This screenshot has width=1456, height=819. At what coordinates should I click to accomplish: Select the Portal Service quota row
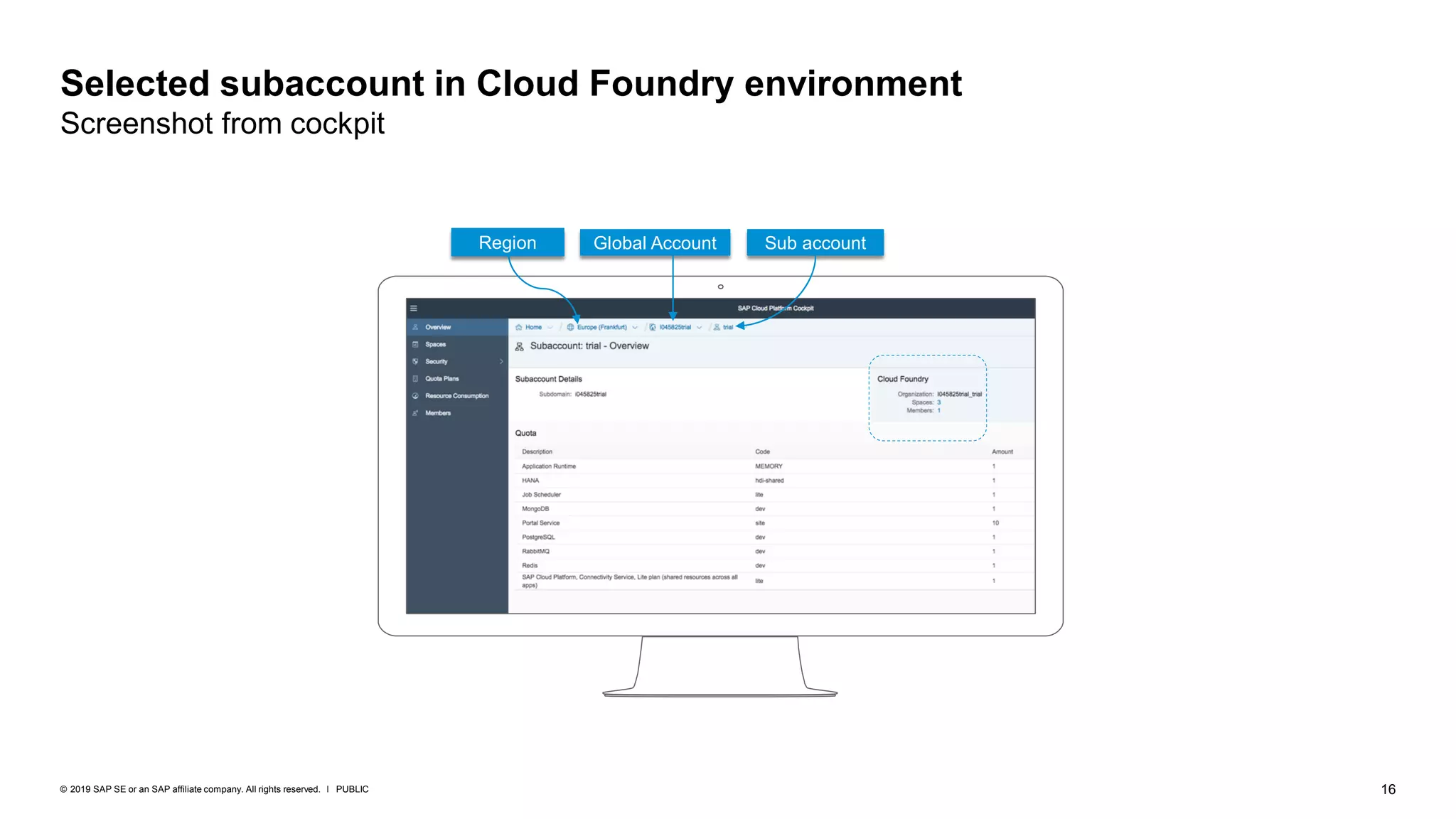(773, 523)
